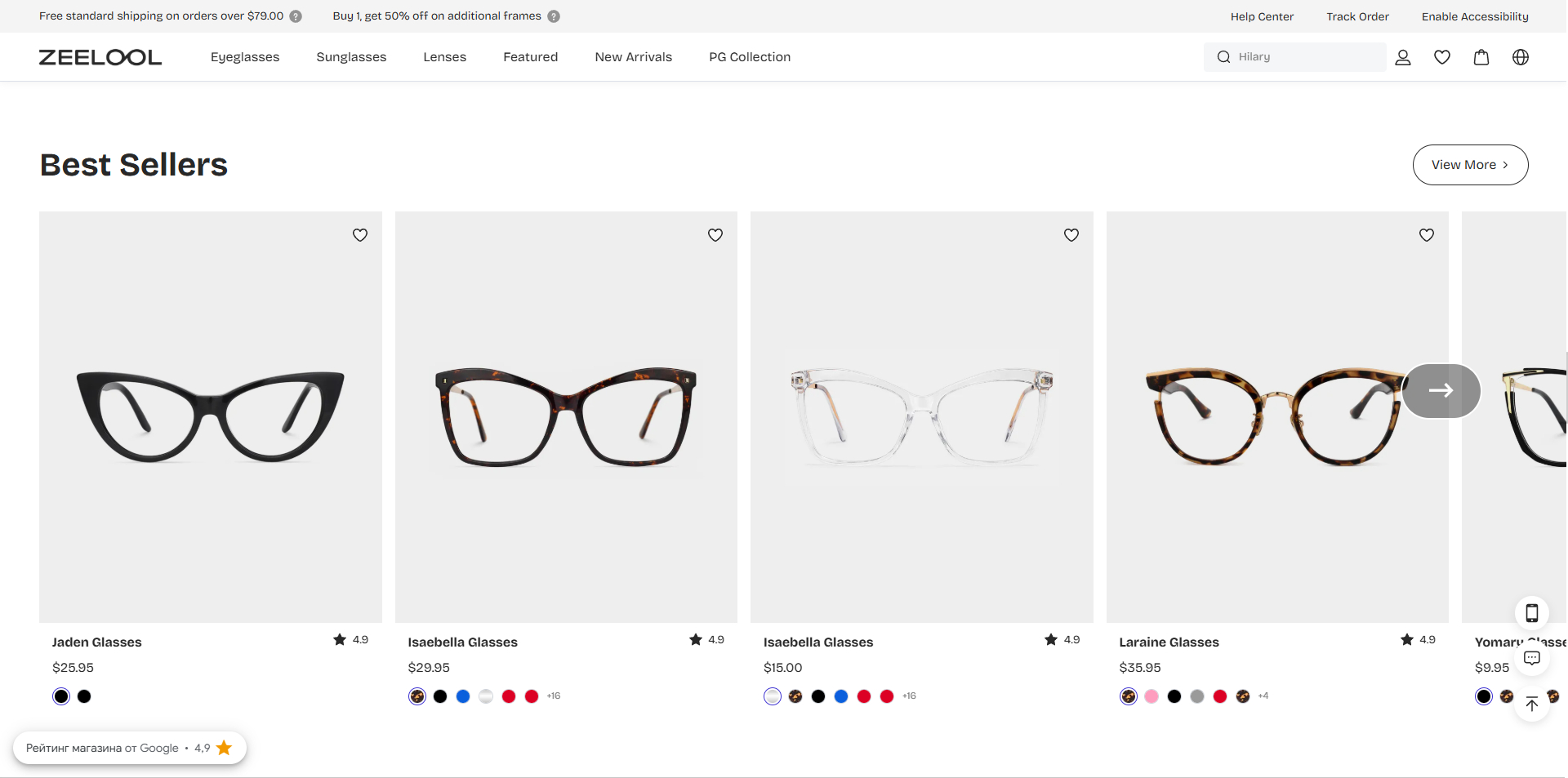Screen dimensions: 1568x778
Task: Select blue color swatch on $29.95 Isaebella
Action: pos(463,696)
